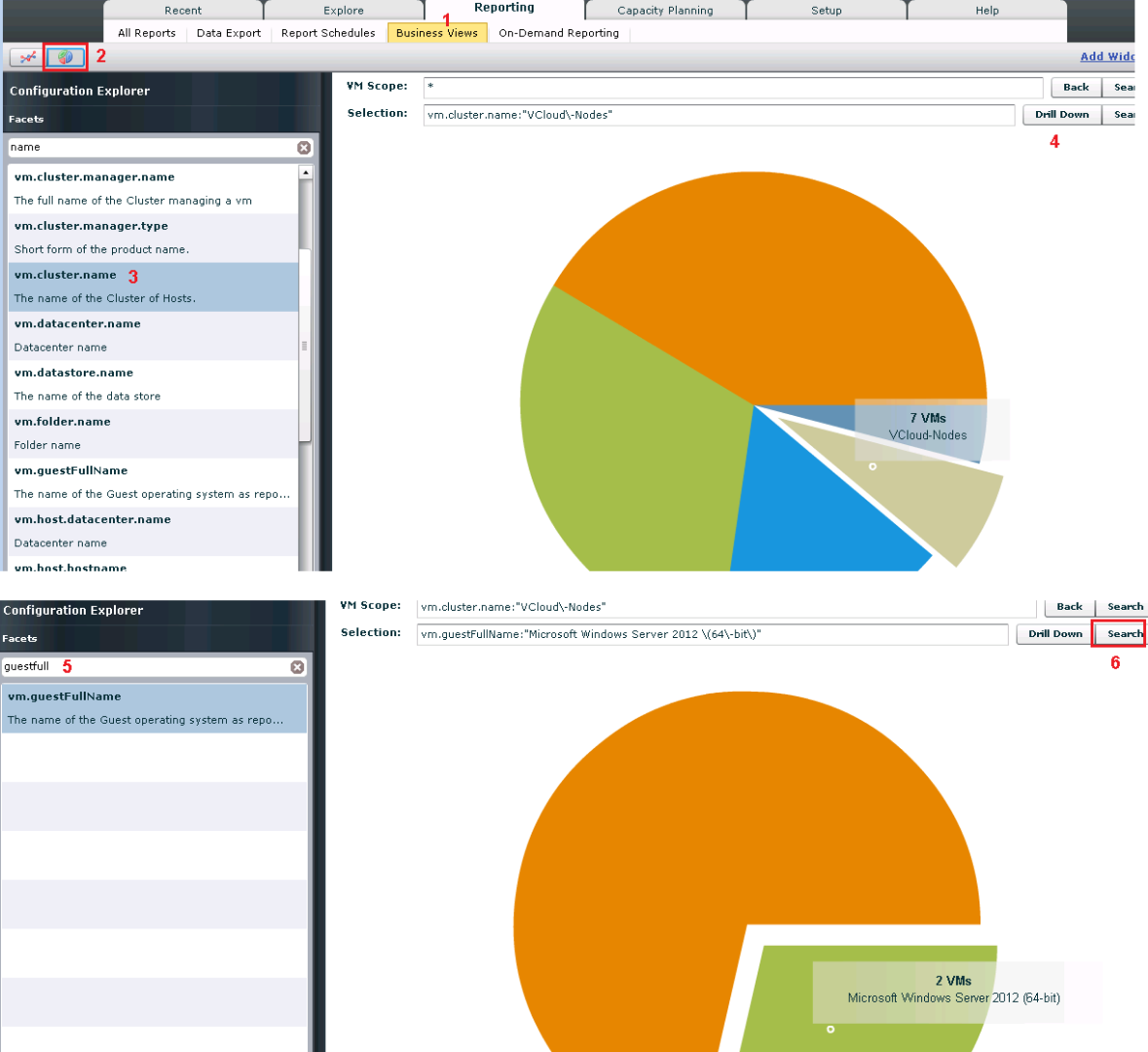The image size is (1148, 1052).
Task: Open the Reporting tab
Action: [x=504, y=9]
